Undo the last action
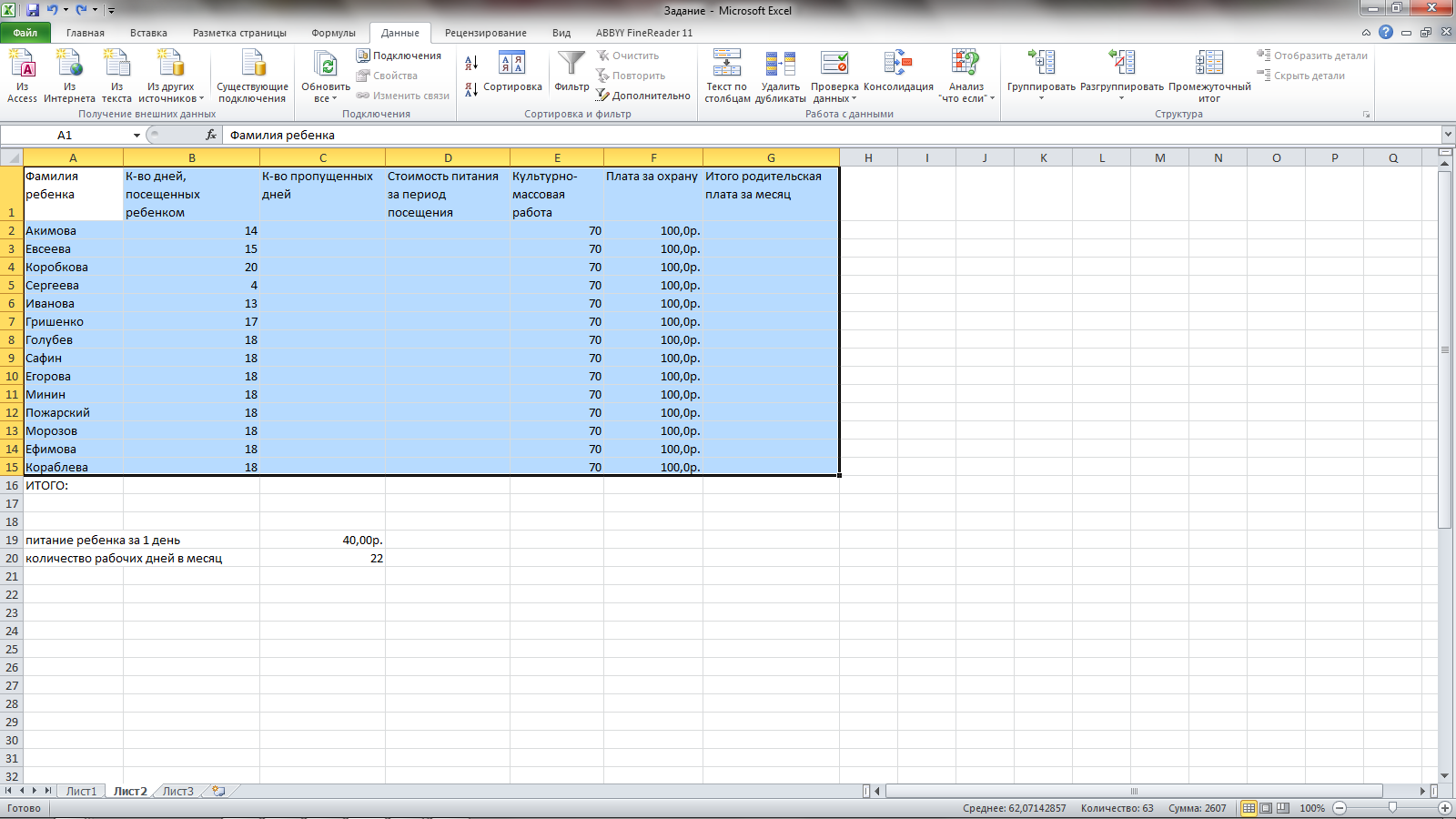This screenshot has height=819, width=1456. tap(53, 10)
